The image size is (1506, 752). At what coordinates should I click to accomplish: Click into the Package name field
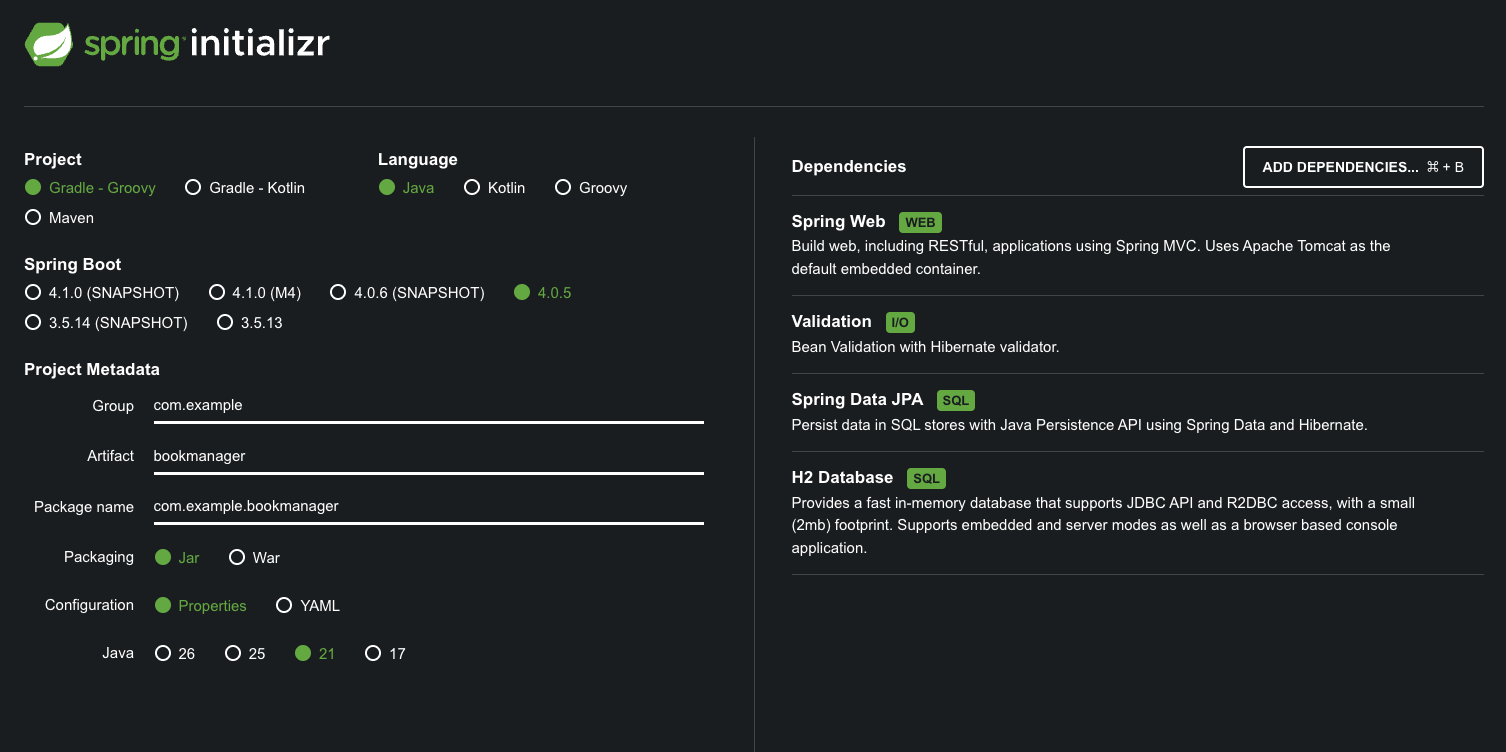tap(428, 506)
